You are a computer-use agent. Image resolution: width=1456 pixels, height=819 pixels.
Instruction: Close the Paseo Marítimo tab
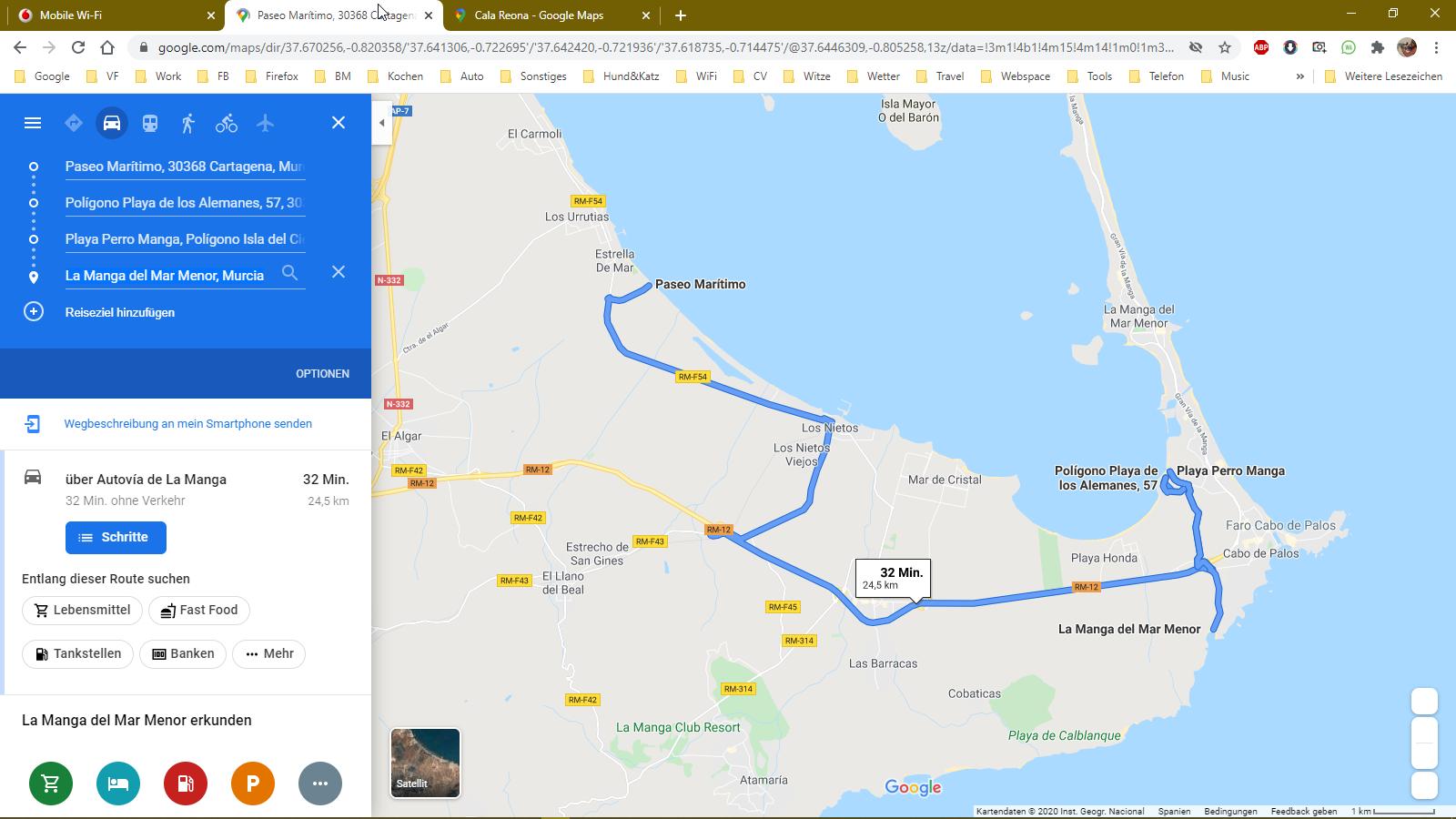[429, 15]
